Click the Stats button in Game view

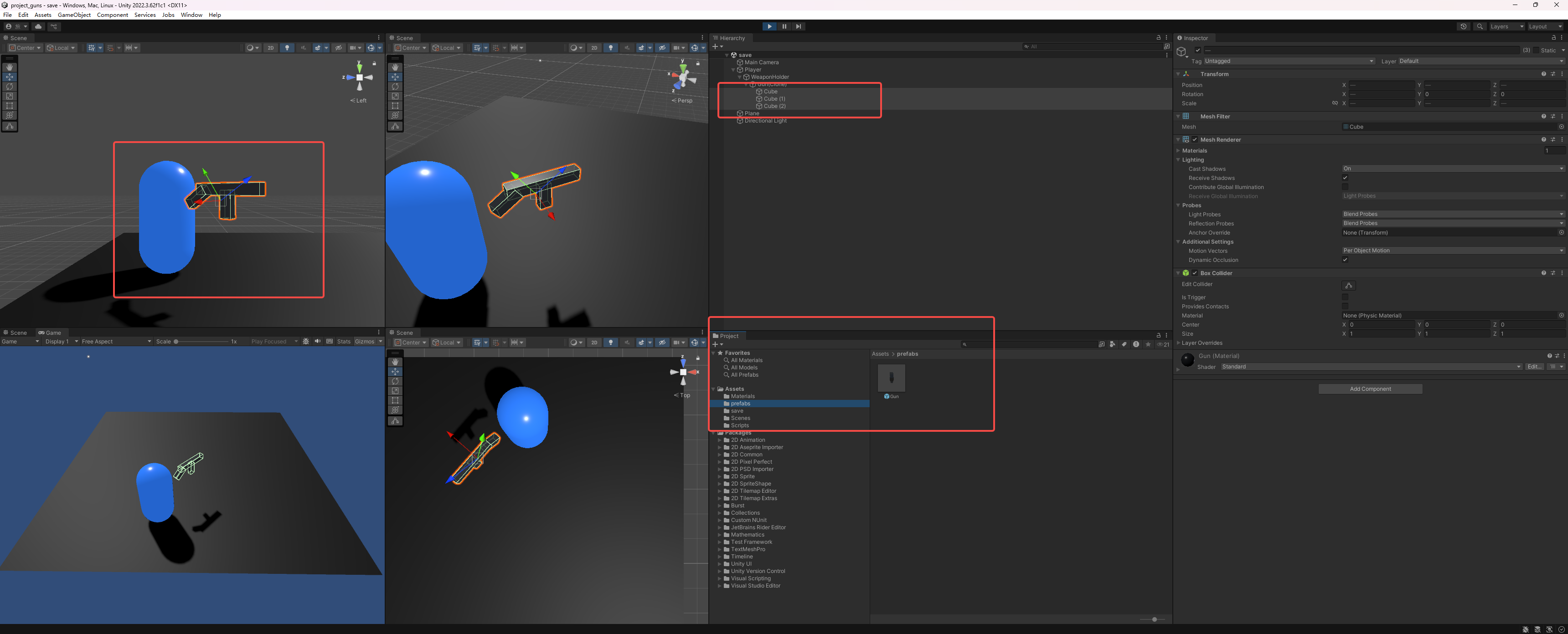tap(344, 341)
